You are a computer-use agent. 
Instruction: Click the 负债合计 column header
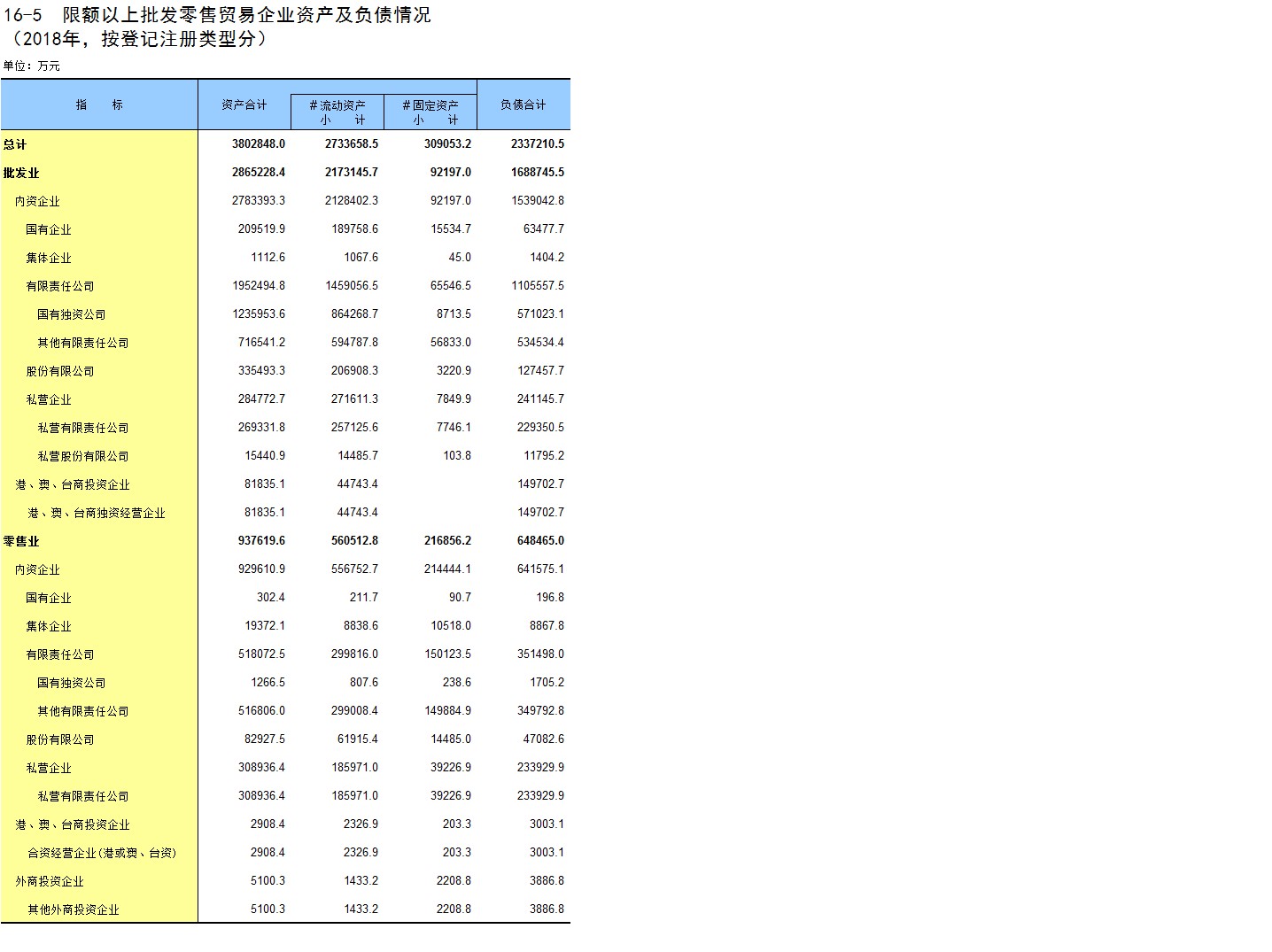coord(523,104)
